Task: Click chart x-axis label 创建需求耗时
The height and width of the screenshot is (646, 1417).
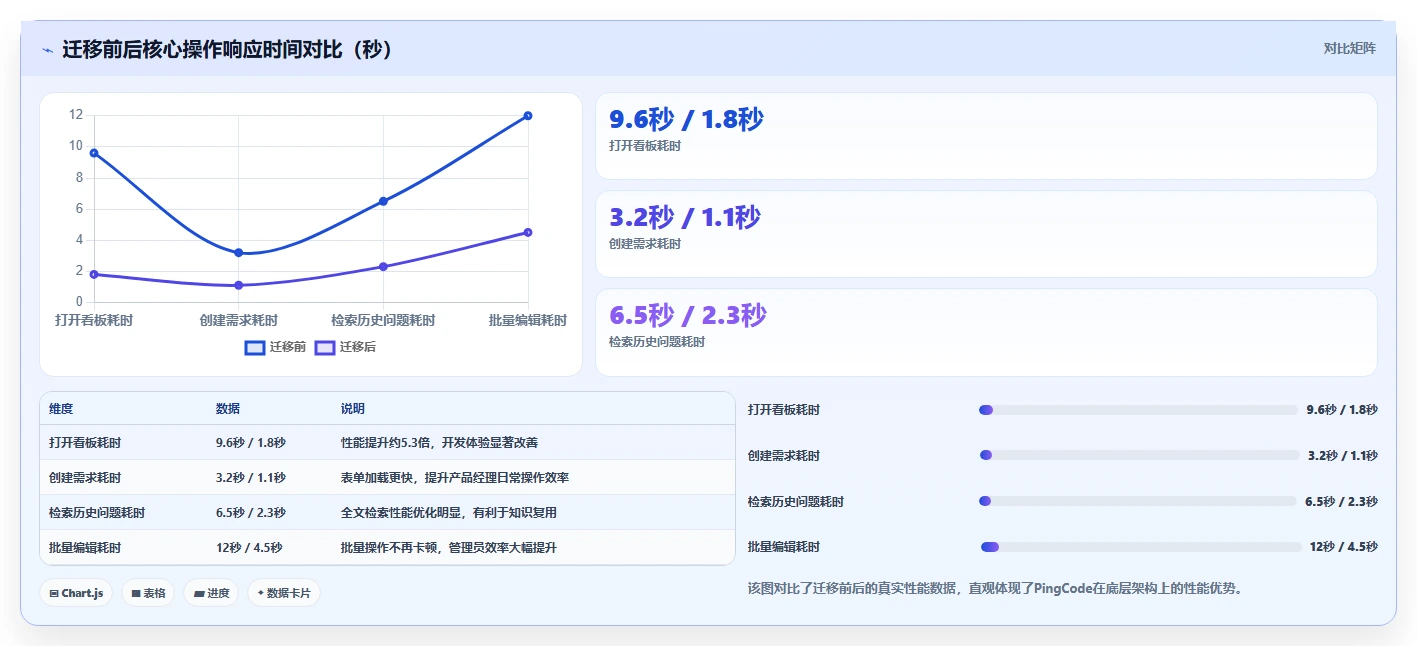Action: coord(239,321)
